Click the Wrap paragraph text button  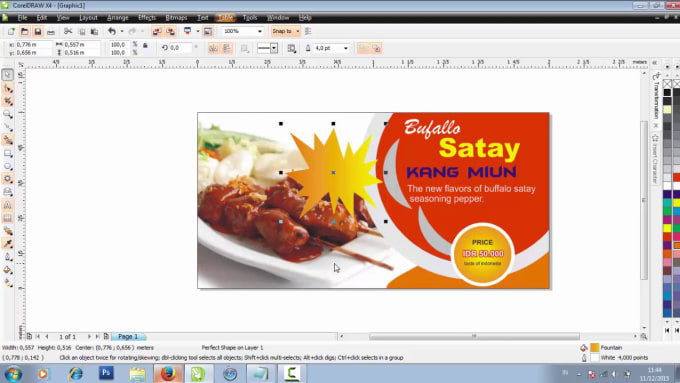click(x=292, y=48)
